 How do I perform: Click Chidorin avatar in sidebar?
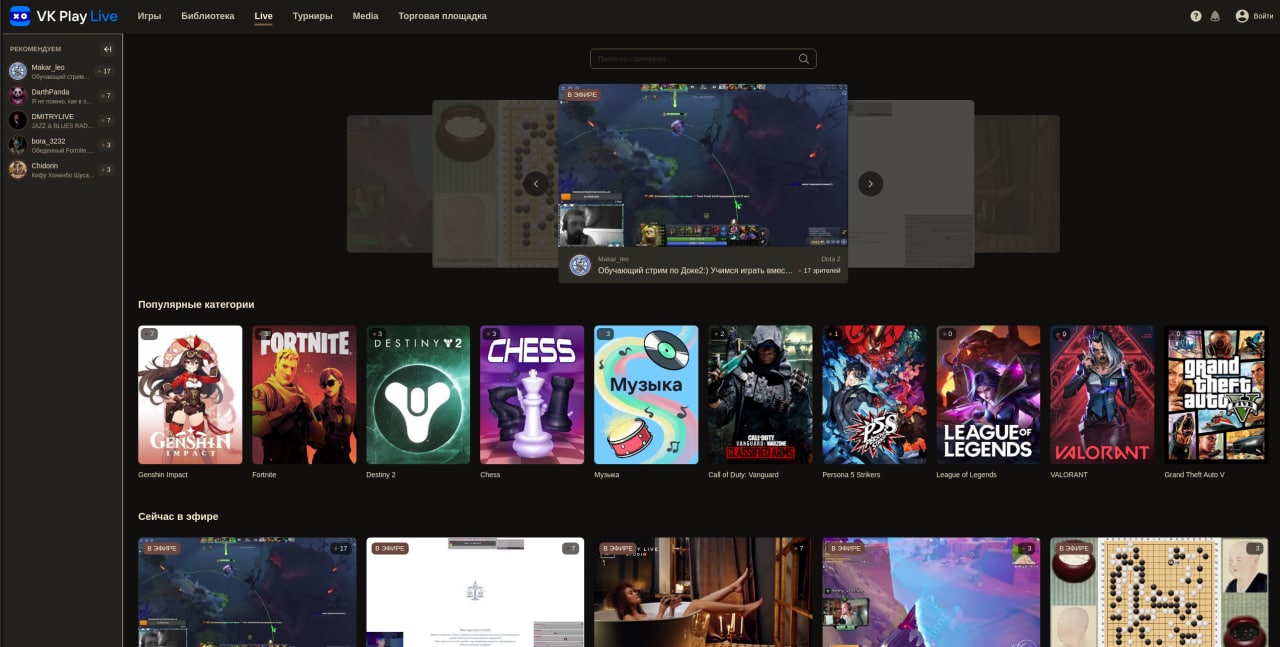pyautogui.click(x=18, y=169)
